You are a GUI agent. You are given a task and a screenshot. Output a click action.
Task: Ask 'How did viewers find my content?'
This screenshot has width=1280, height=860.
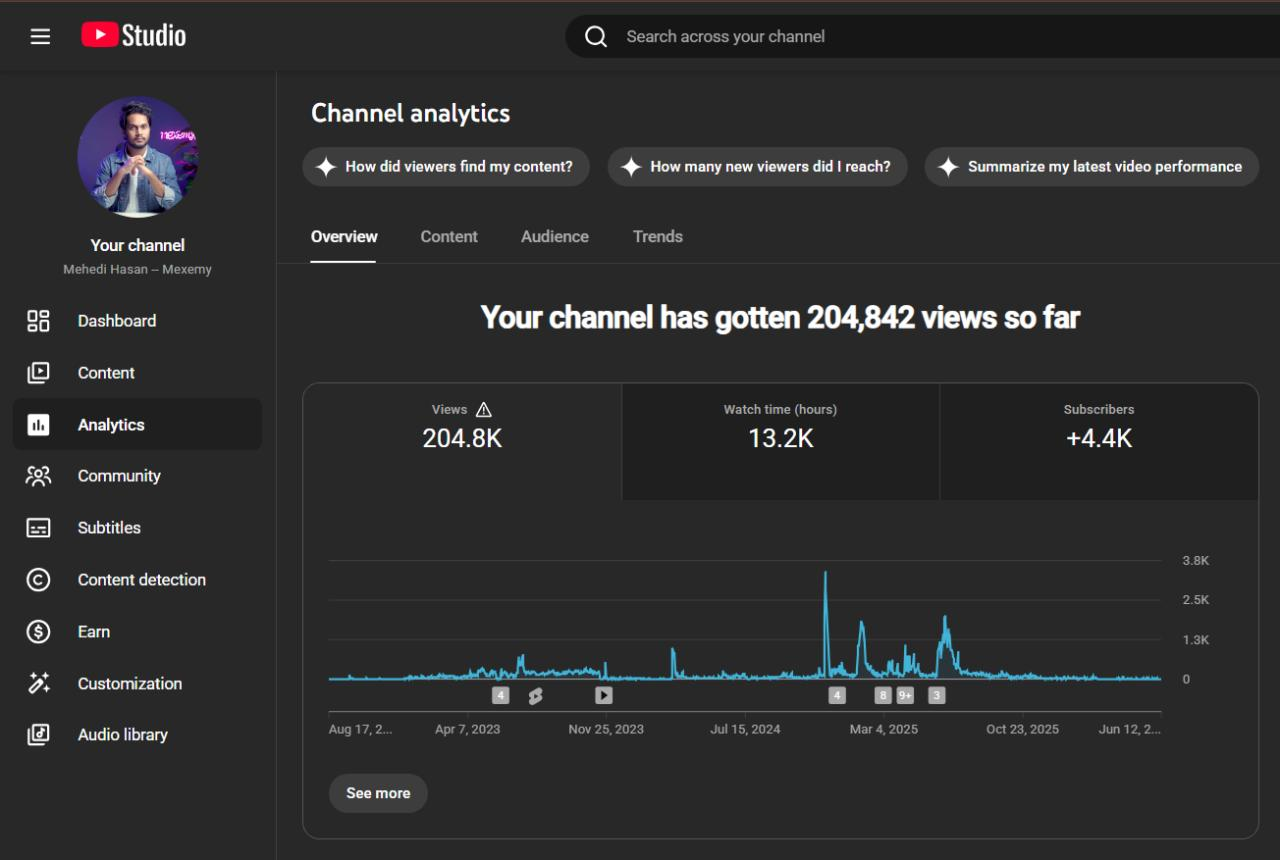tap(446, 167)
